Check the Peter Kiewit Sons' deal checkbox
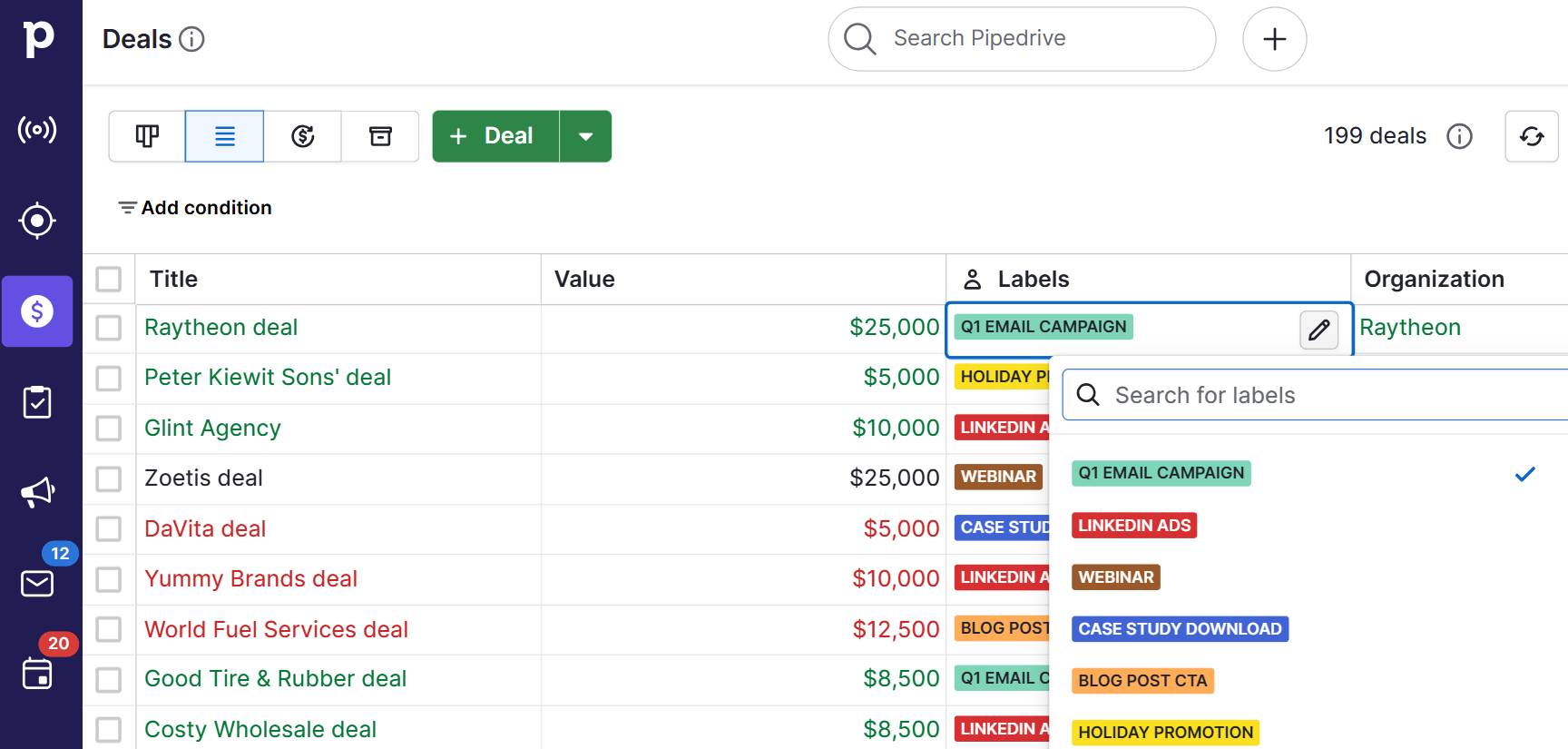1568x749 pixels. tap(109, 378)
